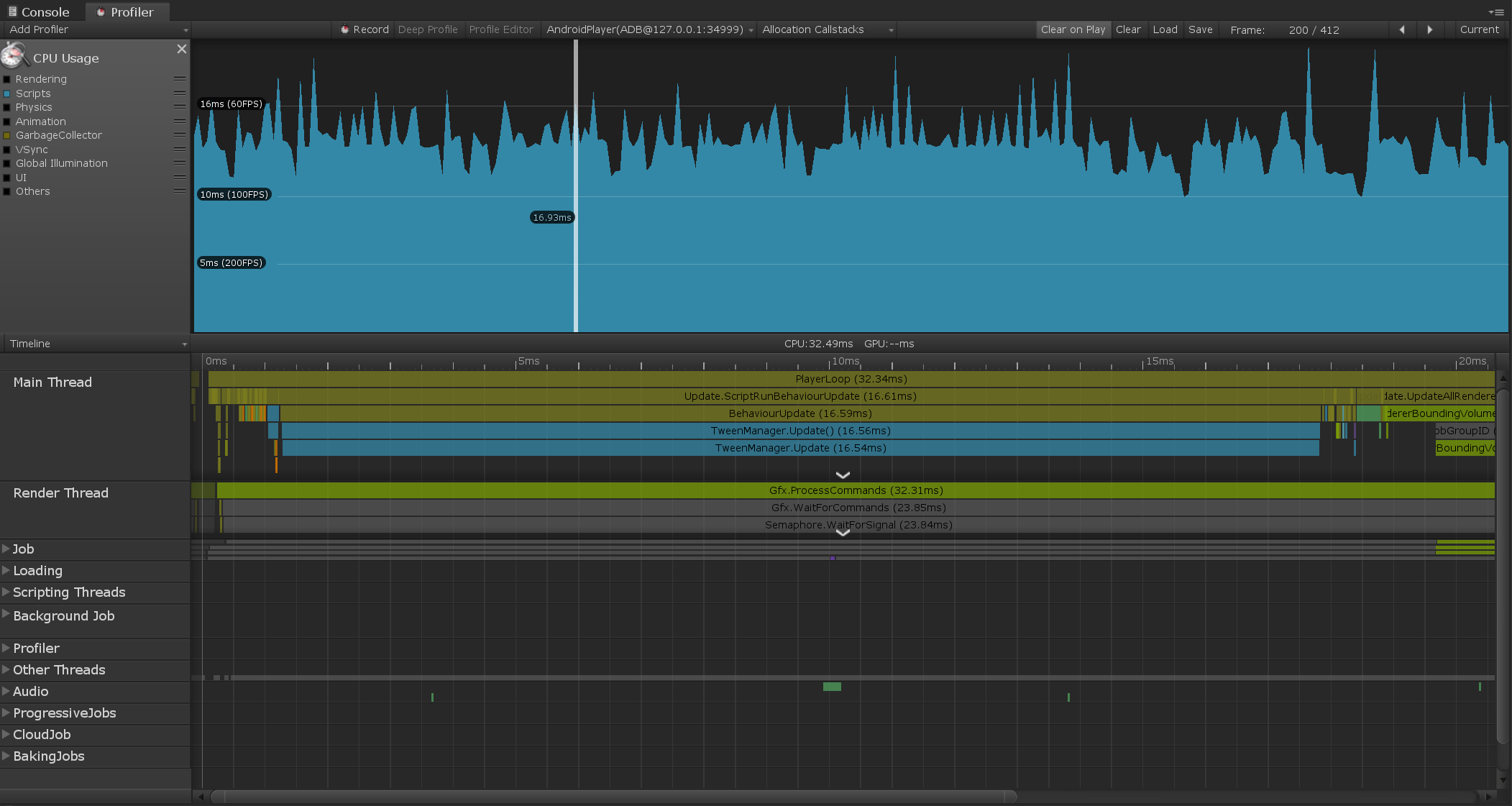Select the Global Illumination reorder handle
1512x806 pixels.
click(180, 163)
